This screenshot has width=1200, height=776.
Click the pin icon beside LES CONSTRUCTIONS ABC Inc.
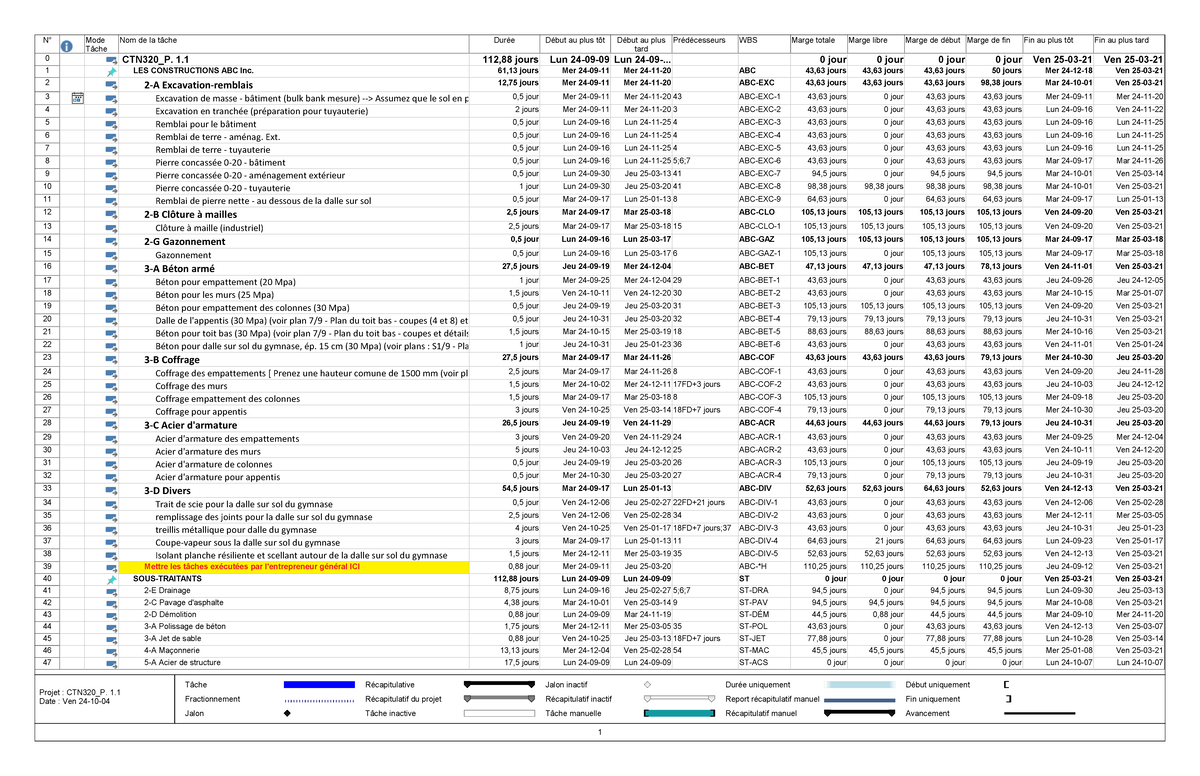point(111,72)
